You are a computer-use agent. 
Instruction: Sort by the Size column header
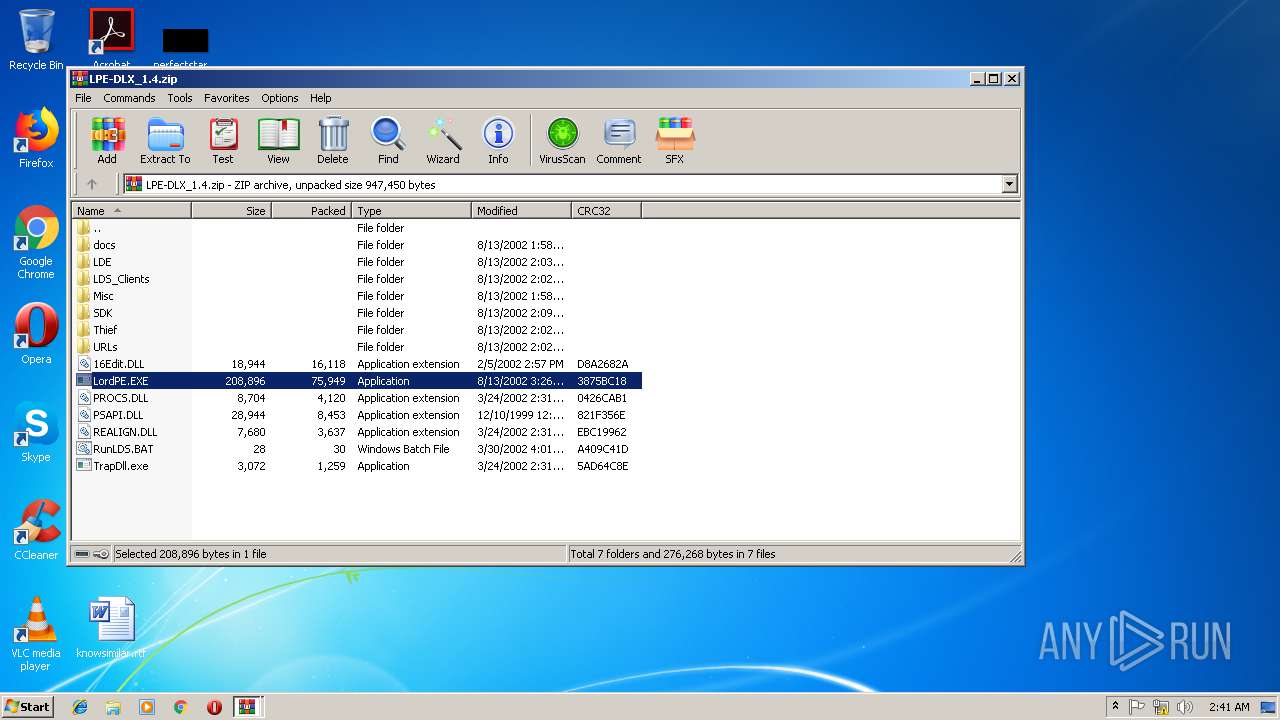(x=231, y=211)
